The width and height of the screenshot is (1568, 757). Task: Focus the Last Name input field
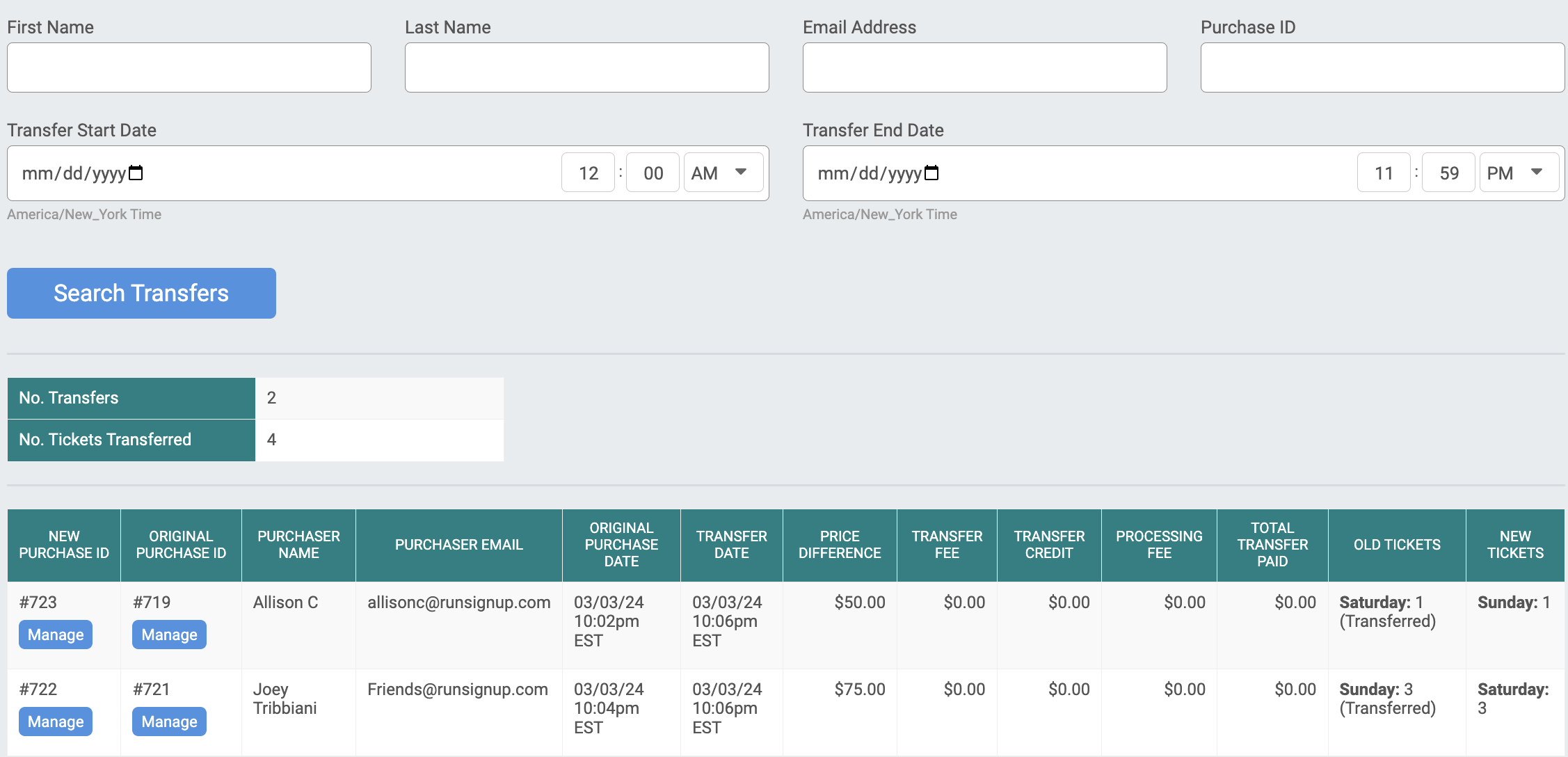coord(586,67)
